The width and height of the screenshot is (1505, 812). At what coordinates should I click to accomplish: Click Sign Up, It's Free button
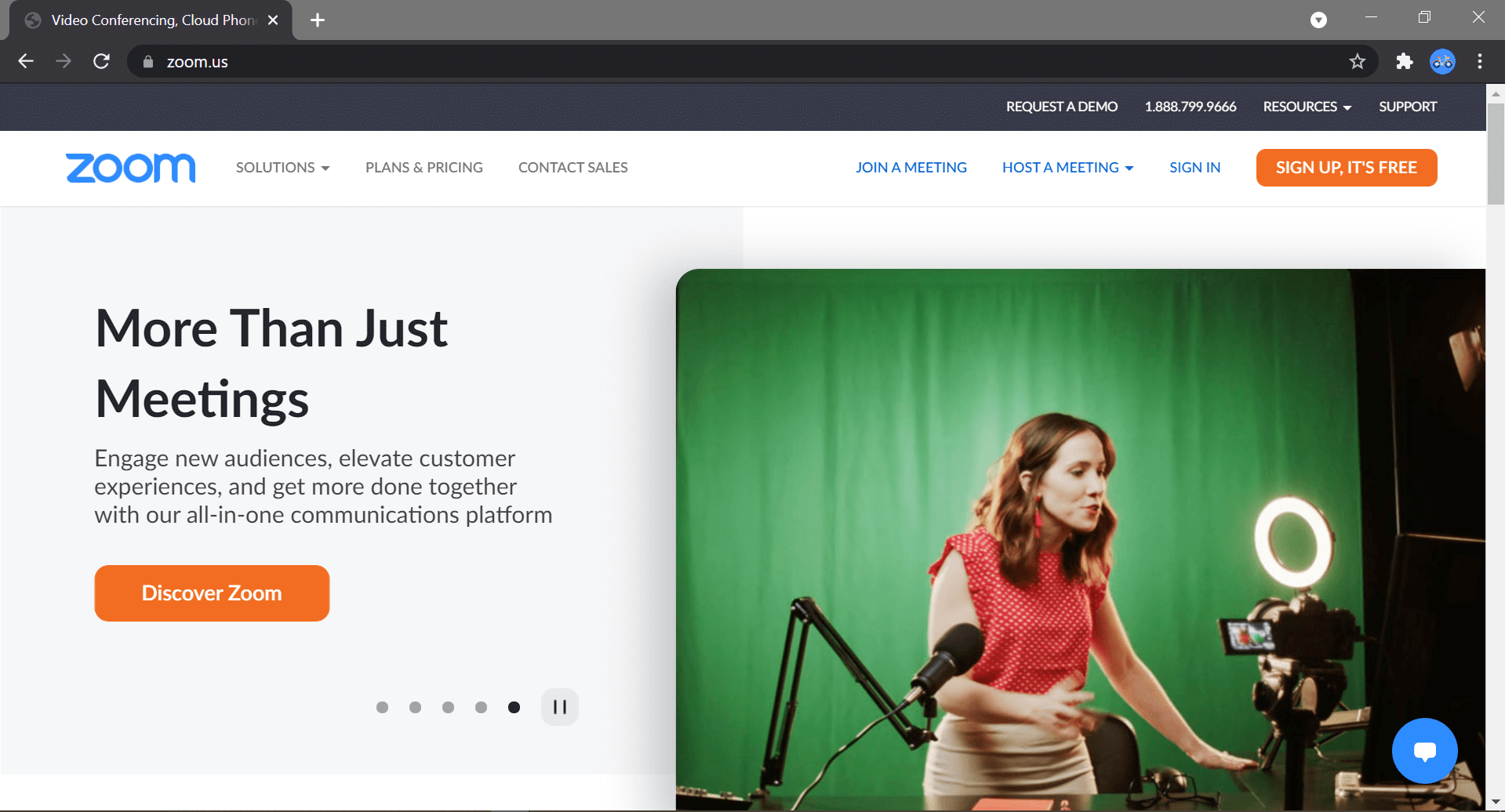tap(1347, 168)
